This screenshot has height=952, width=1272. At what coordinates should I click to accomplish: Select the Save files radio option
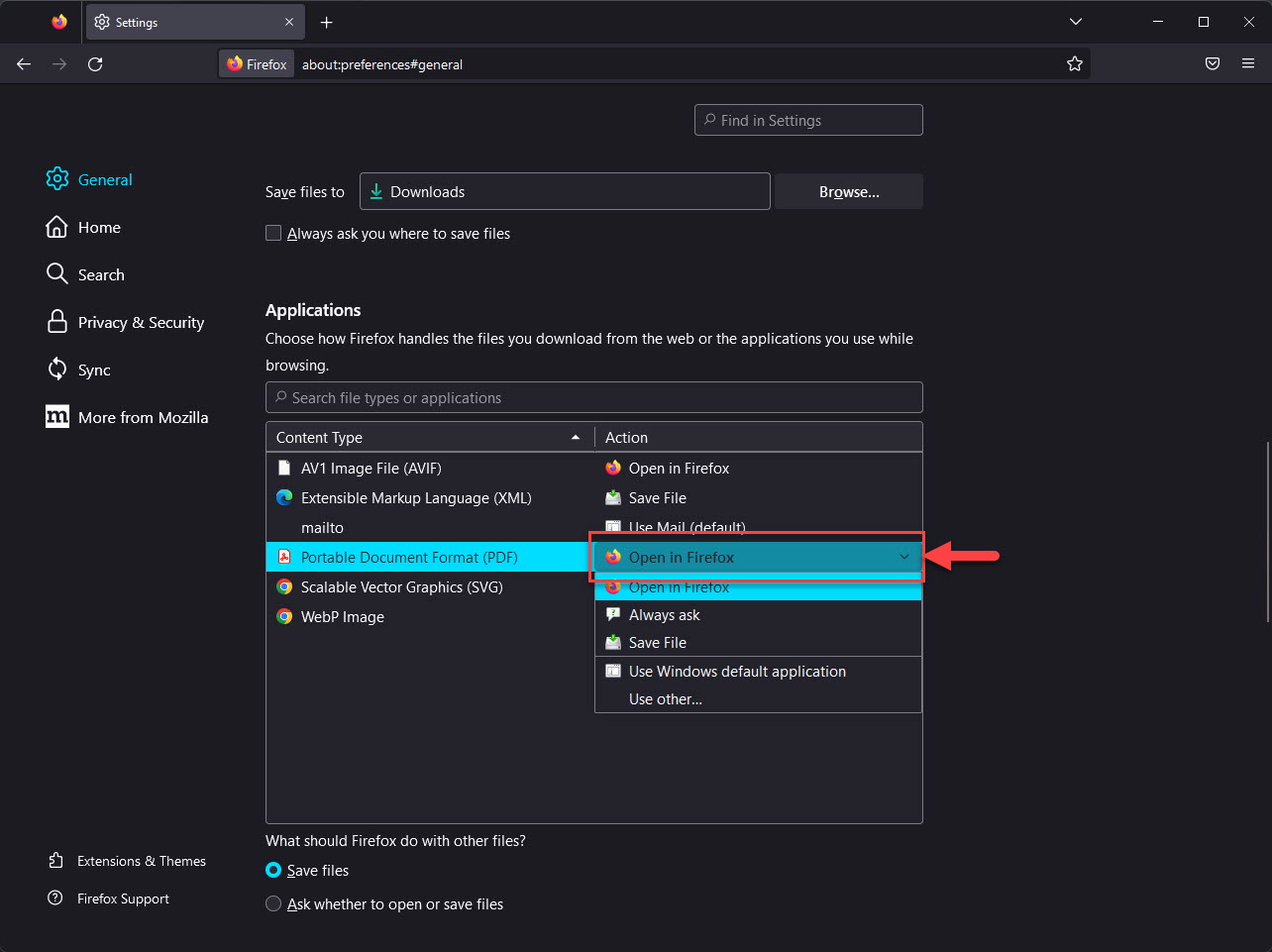click(x=273, y=871)
